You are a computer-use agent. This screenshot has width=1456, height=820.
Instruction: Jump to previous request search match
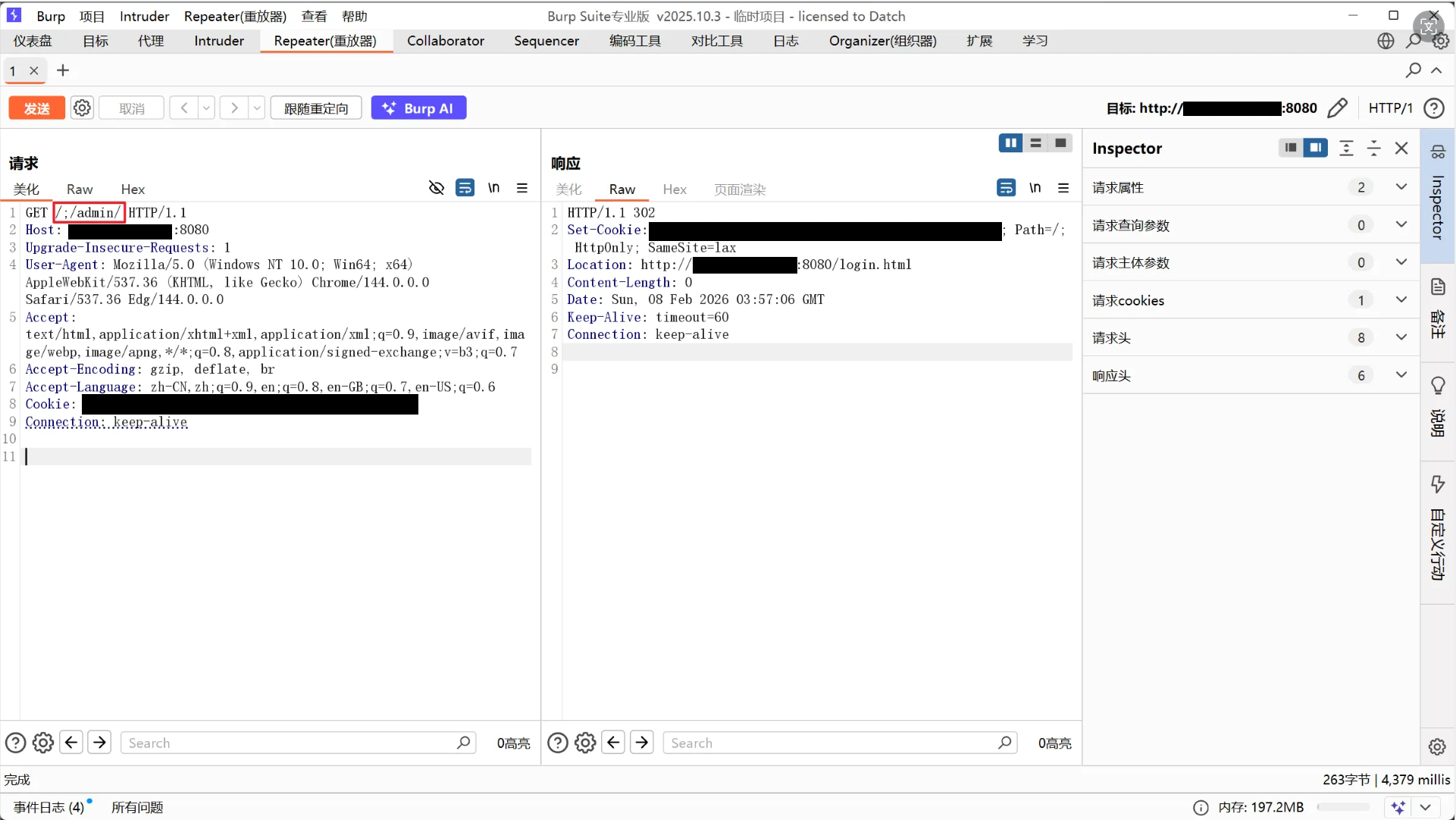coord(71,743)
